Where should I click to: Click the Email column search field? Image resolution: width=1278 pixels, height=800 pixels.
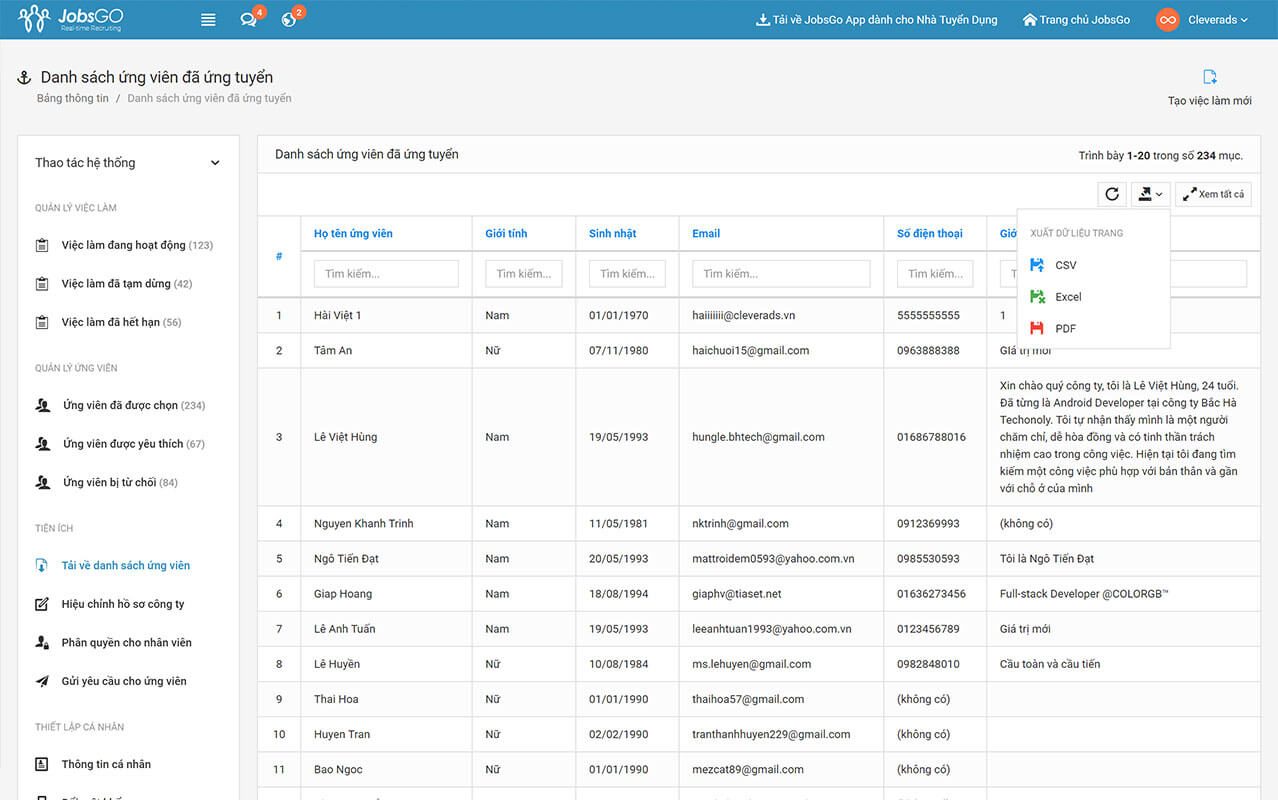point(780,274)
